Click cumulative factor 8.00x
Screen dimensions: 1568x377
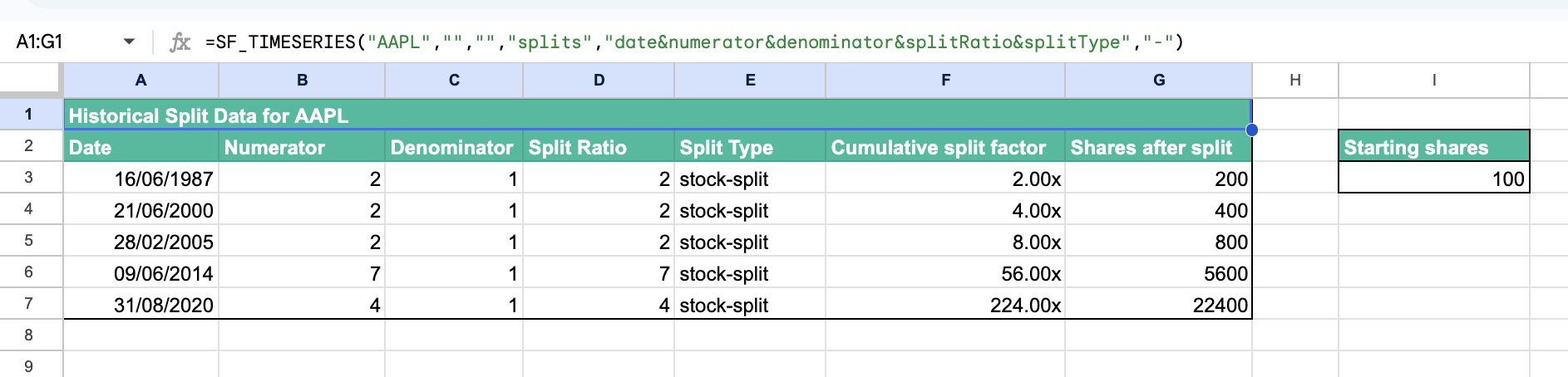click(x=945, y=242)
